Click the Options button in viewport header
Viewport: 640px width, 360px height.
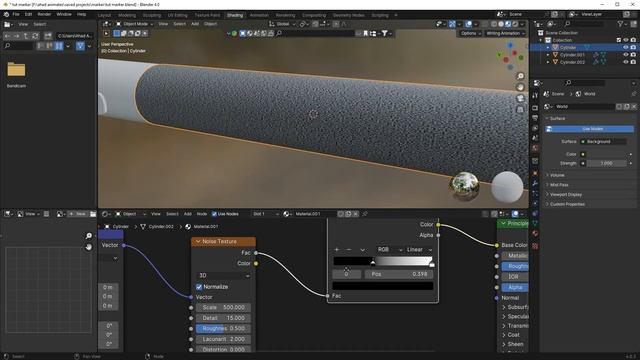pos(471,33)
